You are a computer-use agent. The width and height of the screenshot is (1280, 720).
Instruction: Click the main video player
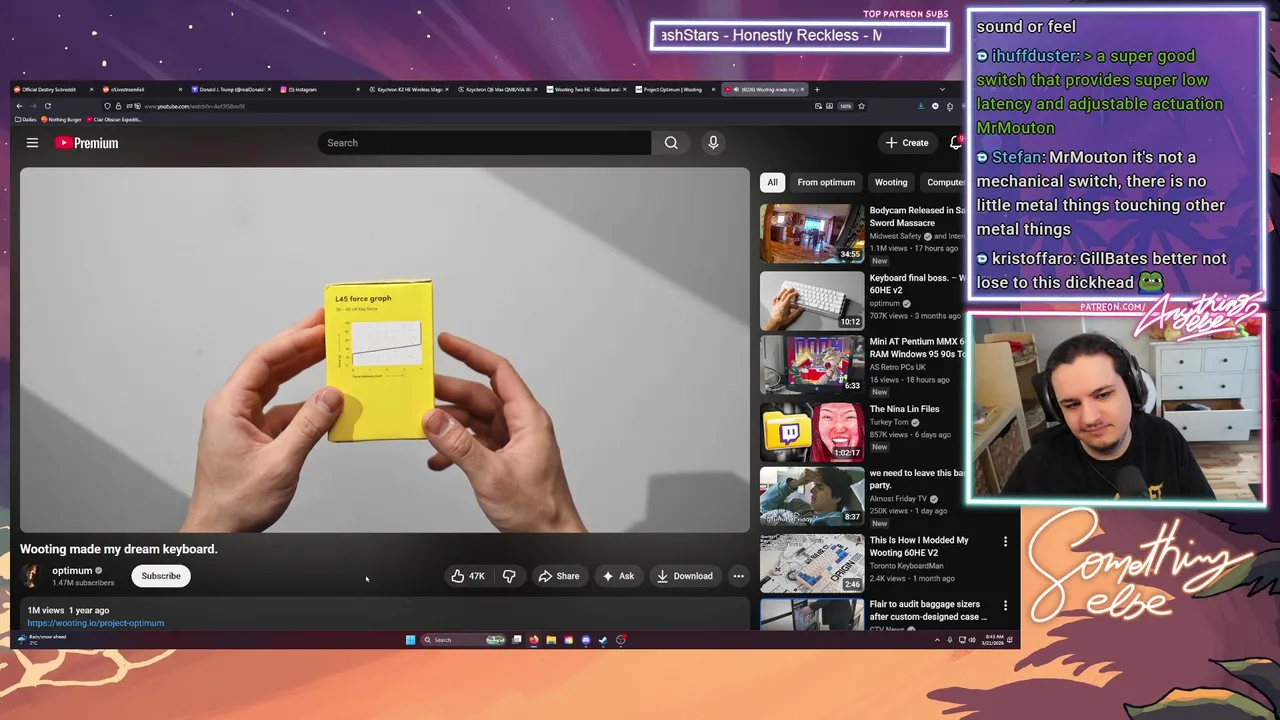coord(384,350)
